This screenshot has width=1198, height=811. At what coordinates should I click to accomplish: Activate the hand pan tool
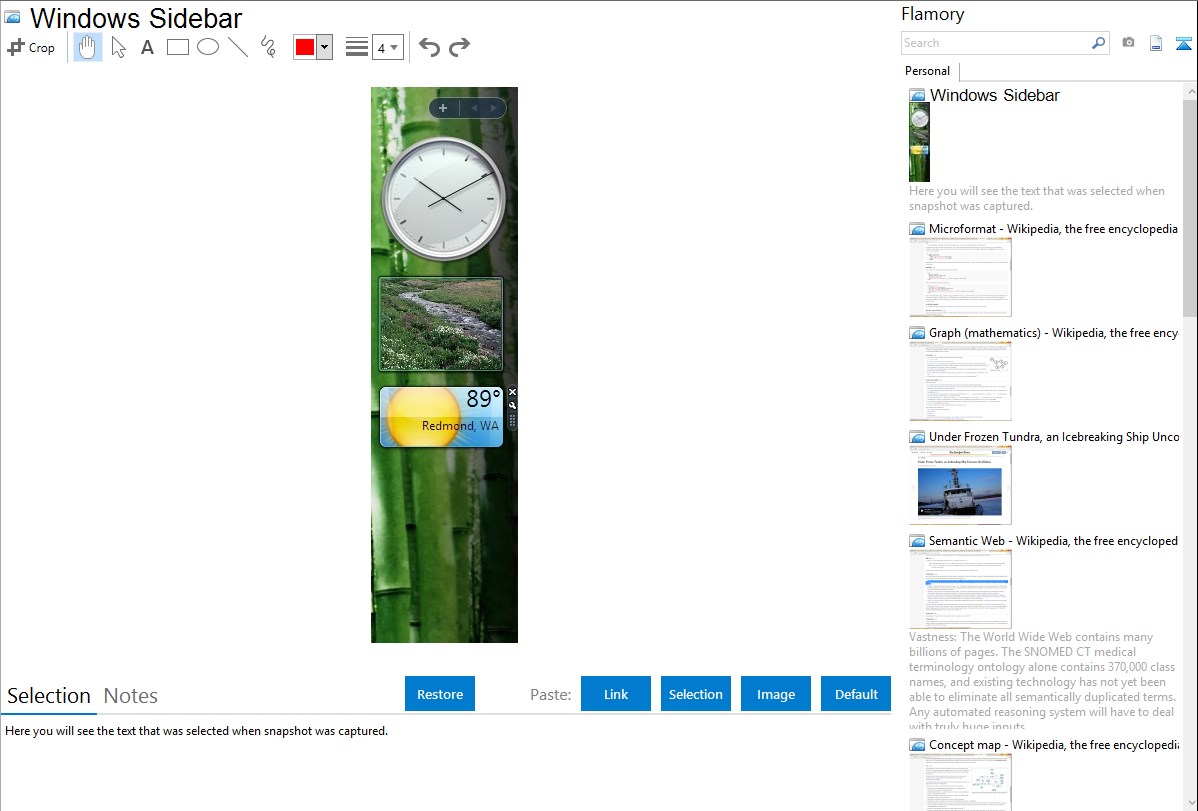pos(87,47)
